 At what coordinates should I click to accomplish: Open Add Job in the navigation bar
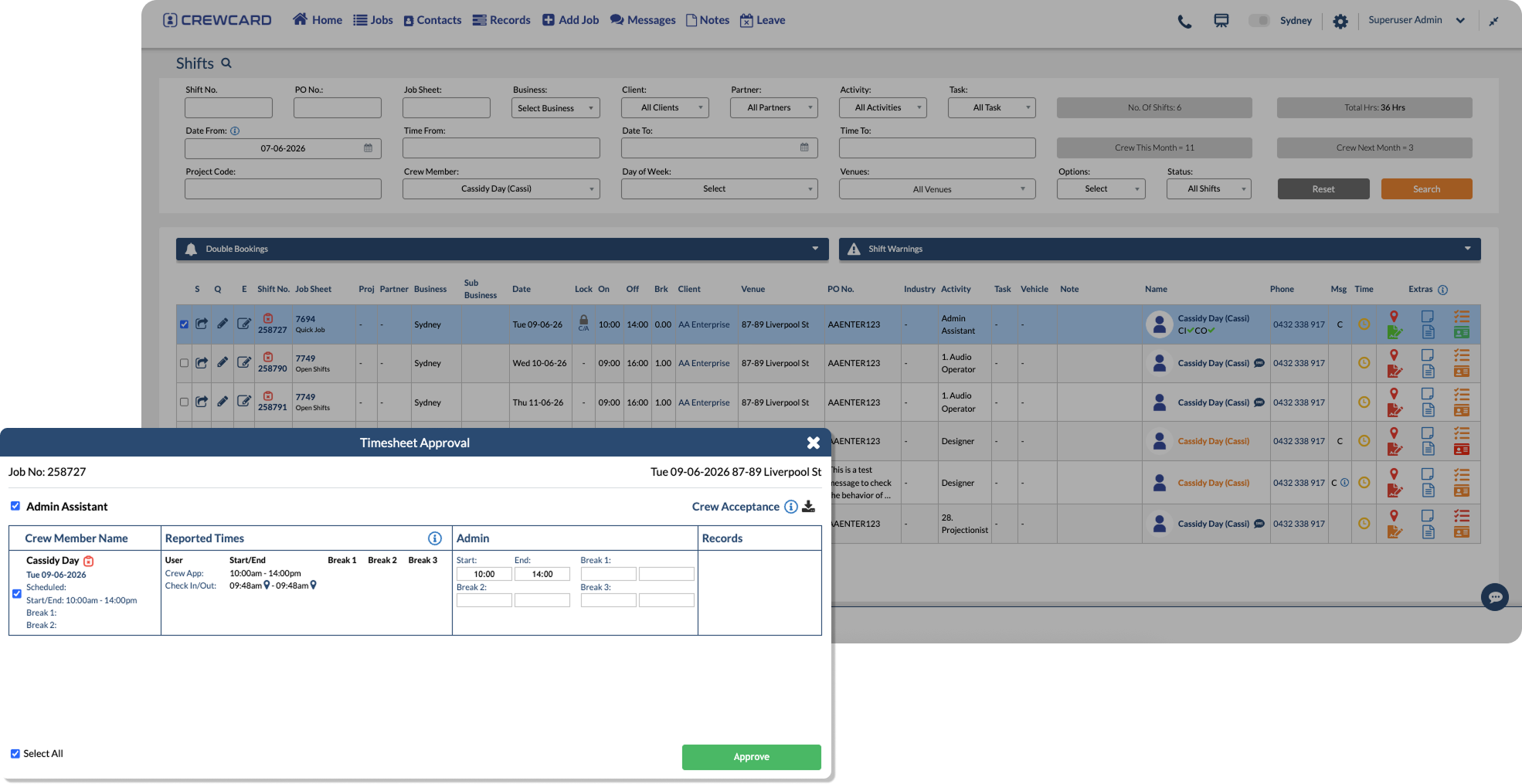pyautogui.click(x=570, y=20)
